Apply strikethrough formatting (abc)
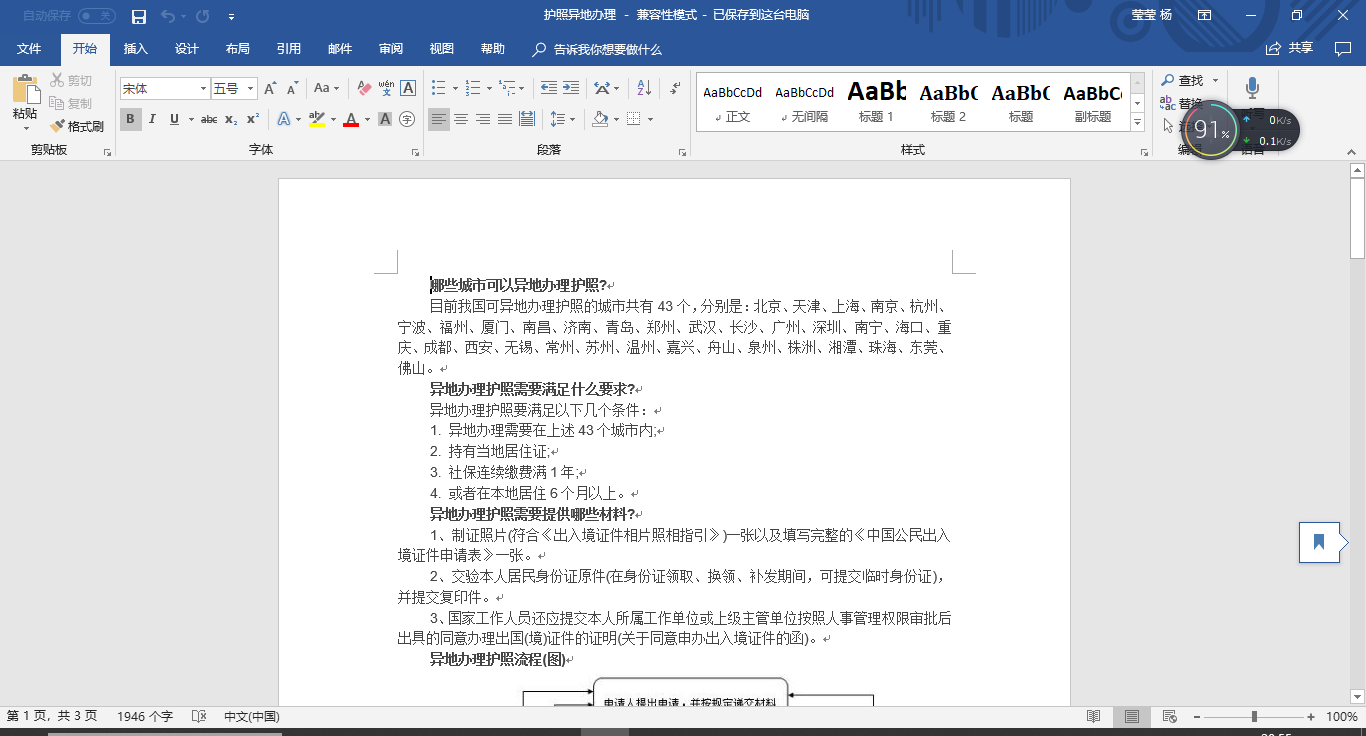1366x736 pixels. click(x=209, y=119)
